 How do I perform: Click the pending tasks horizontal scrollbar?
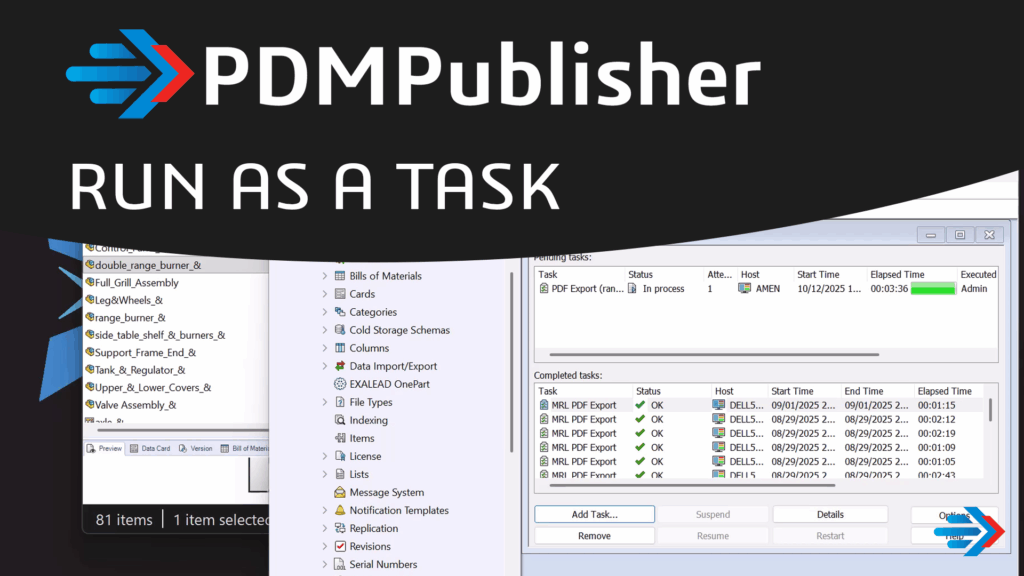coord(714,355)
